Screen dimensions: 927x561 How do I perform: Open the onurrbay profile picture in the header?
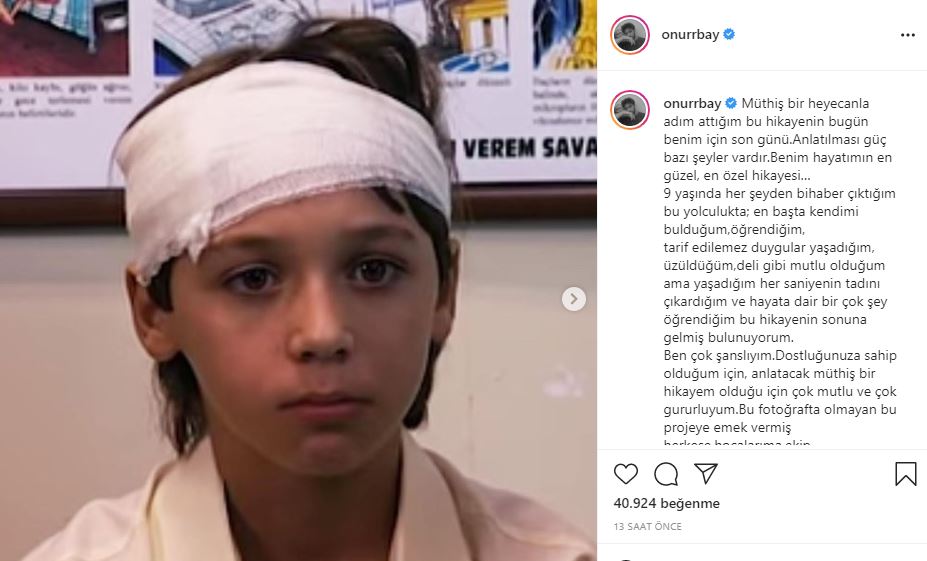click(630, 35)
